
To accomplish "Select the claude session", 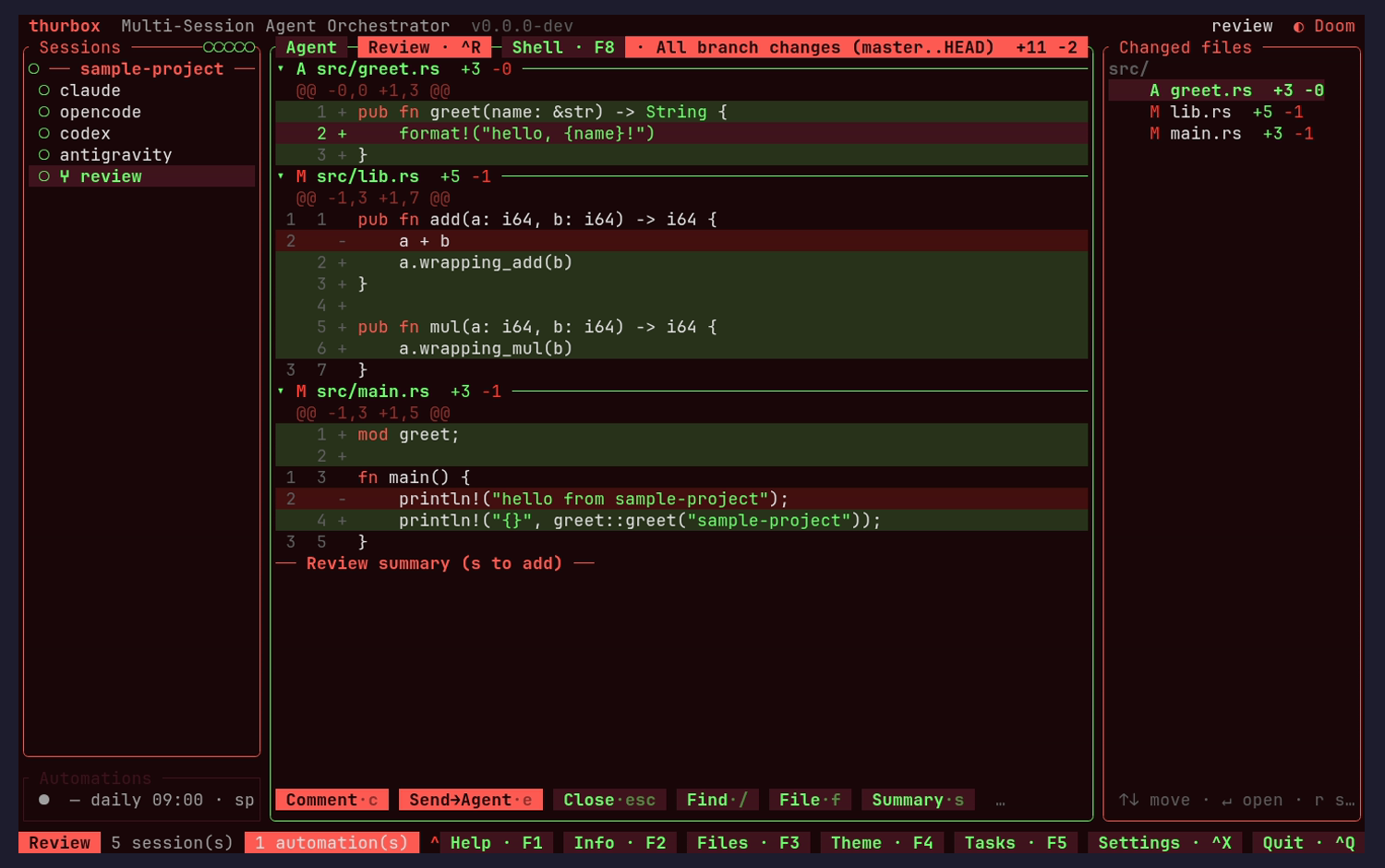I will click(x=142, y=90).
